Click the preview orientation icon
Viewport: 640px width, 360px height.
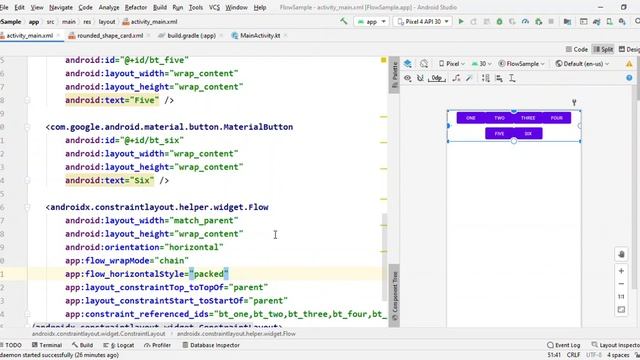(x=424, y=64)
